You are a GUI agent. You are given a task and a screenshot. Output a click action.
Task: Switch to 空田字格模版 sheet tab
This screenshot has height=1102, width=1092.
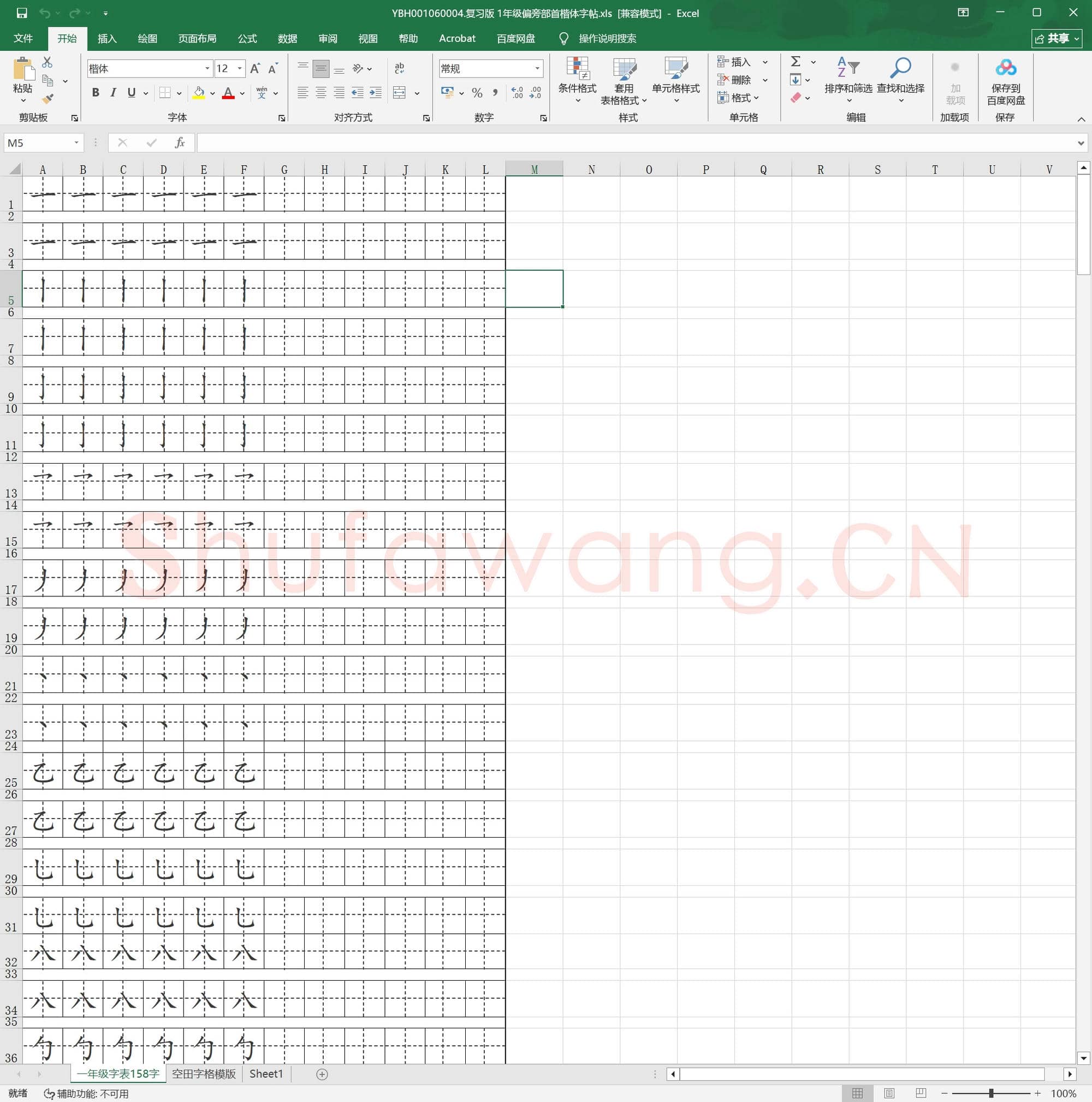204,1074
